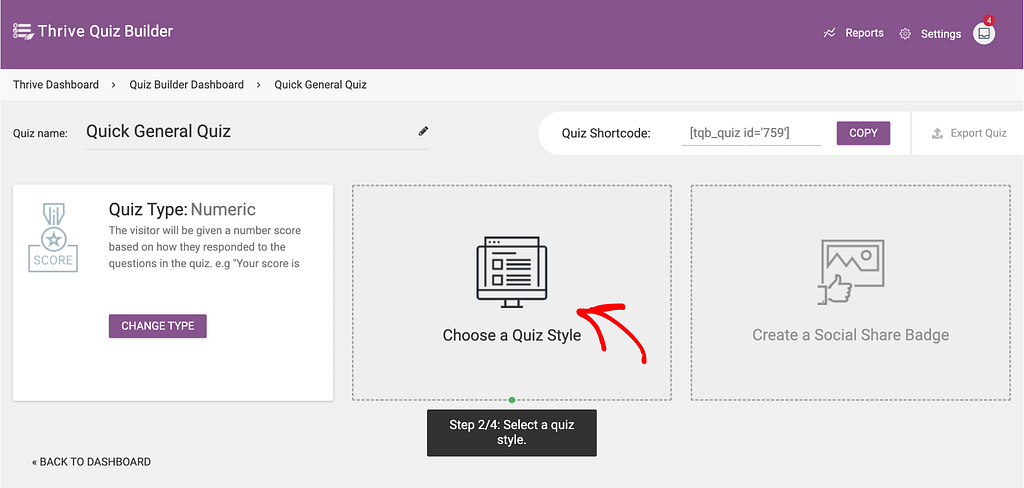This screenshot has height=488, width=1024.
Task: Click the Export Quiz upload icon
Action: pos(937,133)
